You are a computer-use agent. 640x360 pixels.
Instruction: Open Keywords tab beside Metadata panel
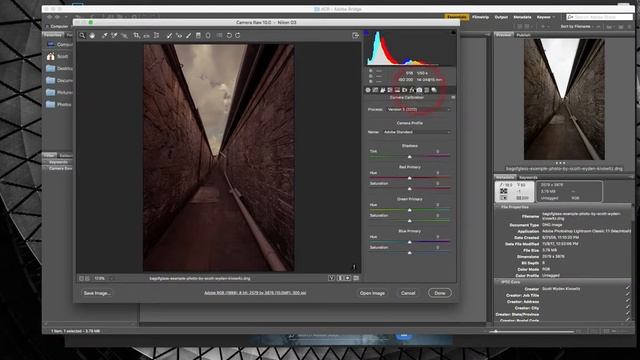click(528, 178)
